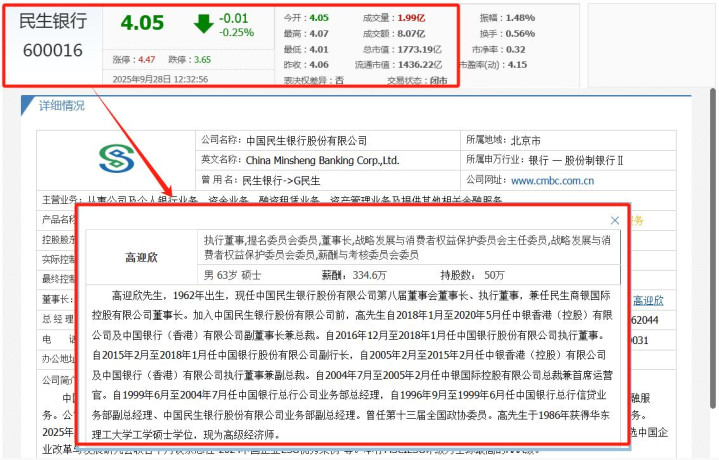Click the timestamp 2025年9月28日 12:32:56
This screenshot has width=719, height=460.
click(160, 79)
